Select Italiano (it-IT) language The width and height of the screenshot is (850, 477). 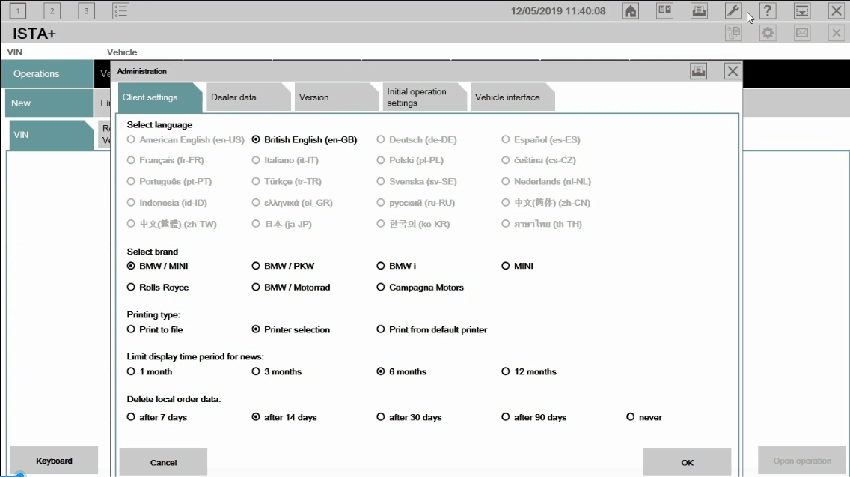click(285, 160)
